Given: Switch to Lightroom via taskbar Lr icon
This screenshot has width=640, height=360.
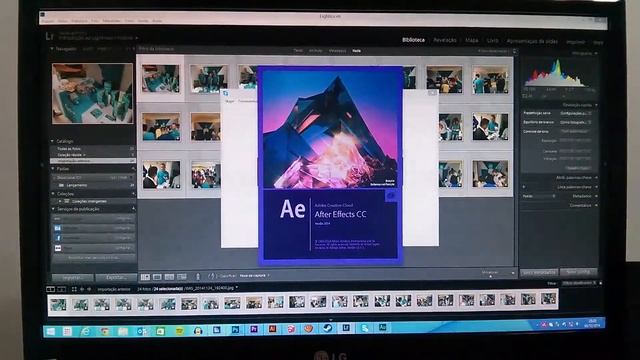Looking at the screenshot, I should click(x=346, y=328).
